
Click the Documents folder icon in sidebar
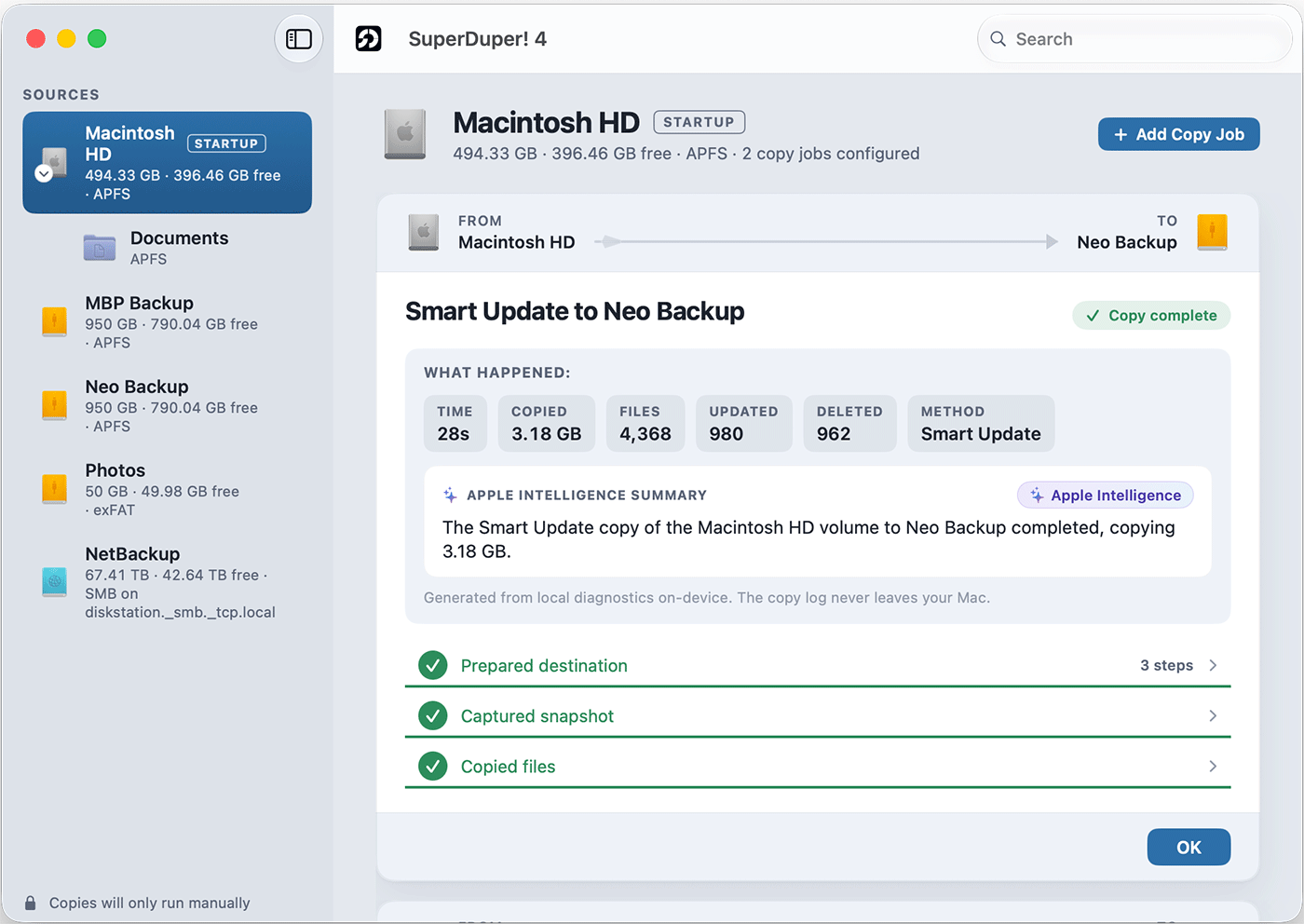coord(100,248)
